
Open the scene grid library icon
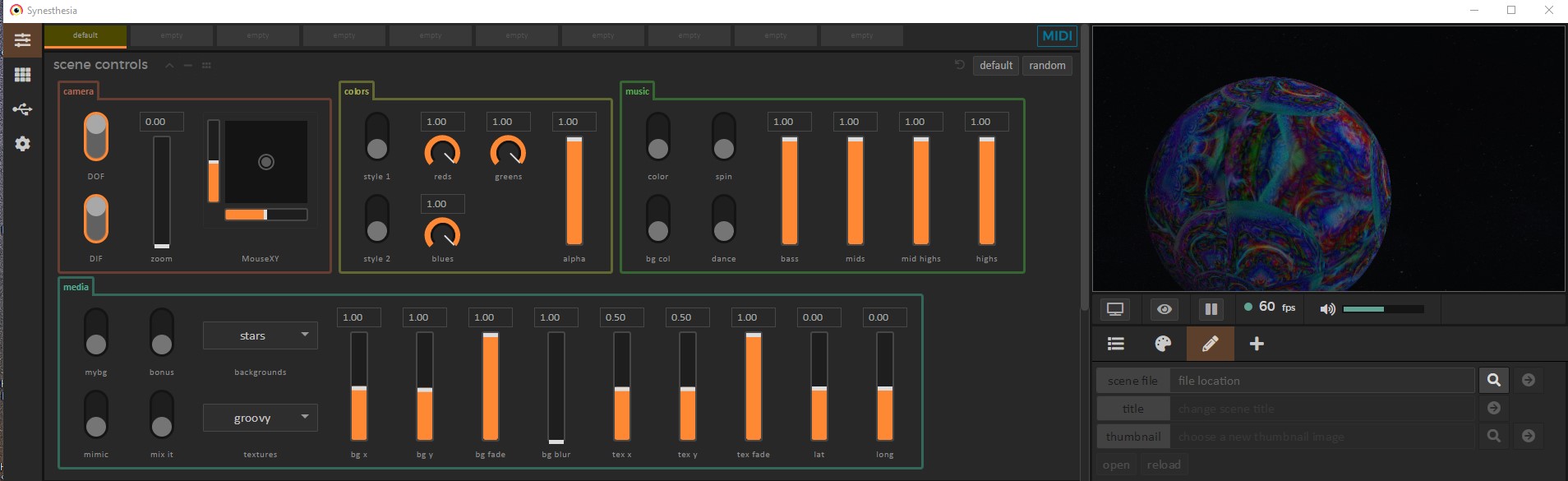(x=22, y=75)
